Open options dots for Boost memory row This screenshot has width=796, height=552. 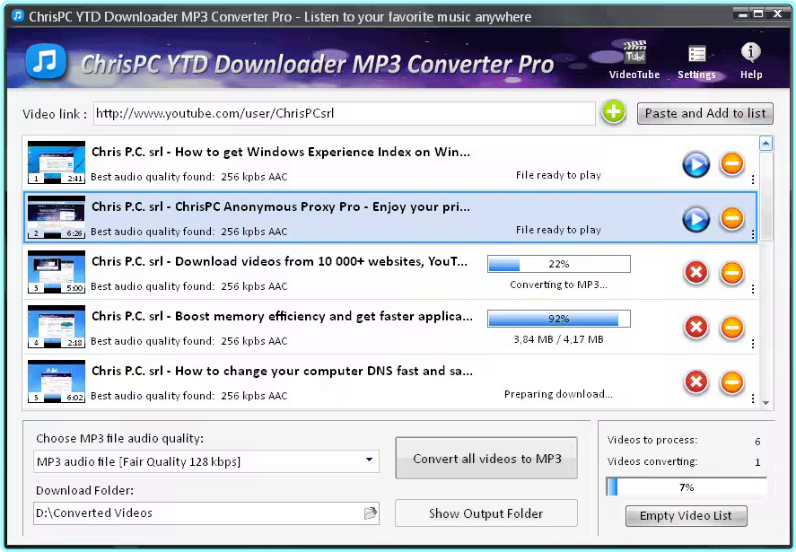coord(753,344)
